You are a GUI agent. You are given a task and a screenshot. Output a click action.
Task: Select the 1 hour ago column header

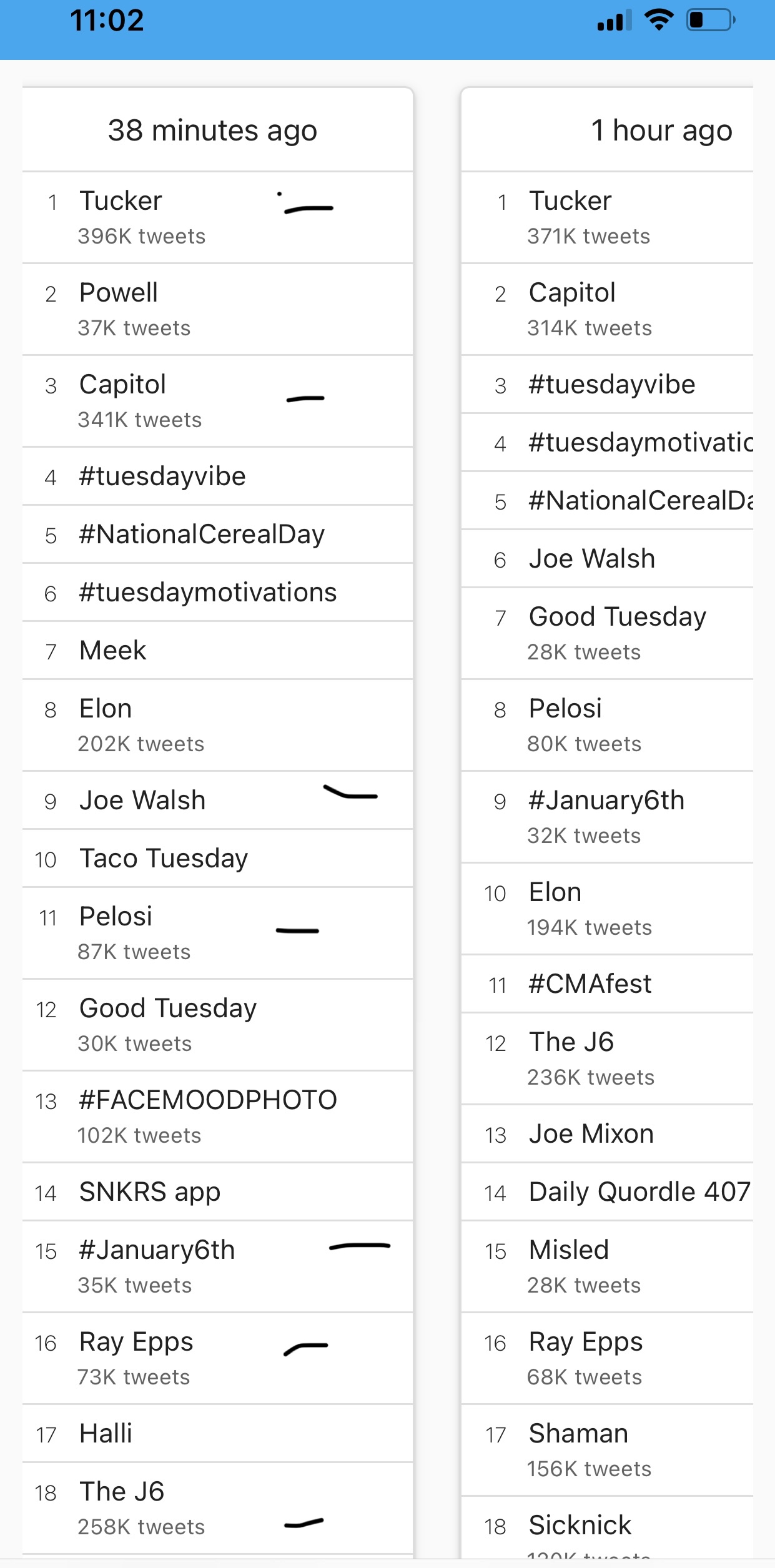607,130
